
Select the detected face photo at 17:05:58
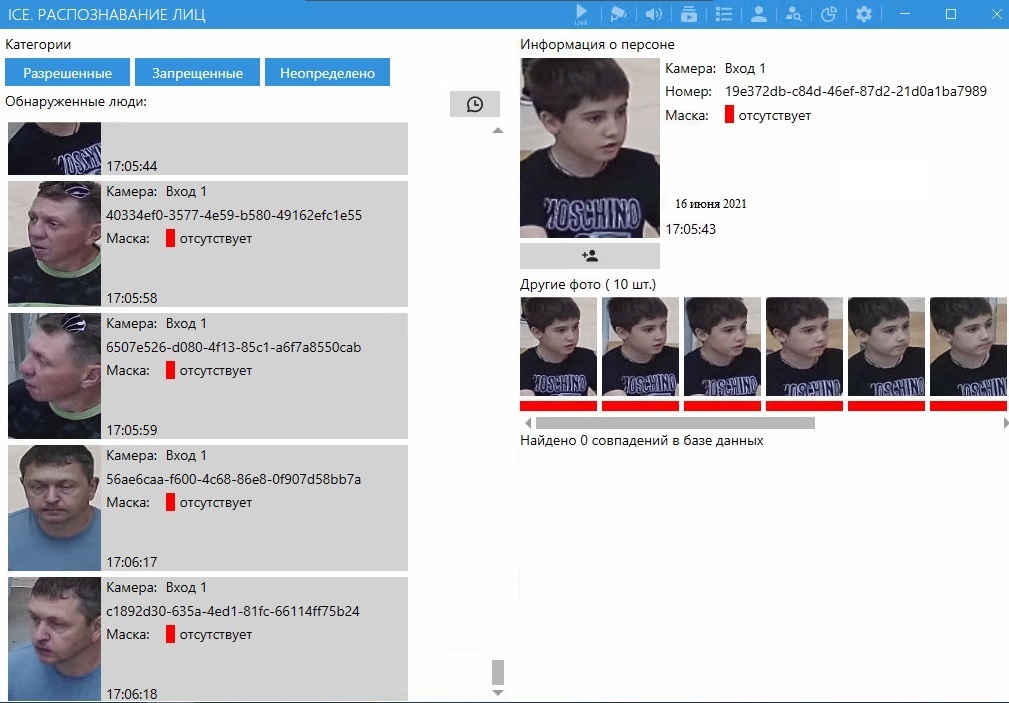coord(55,243)
